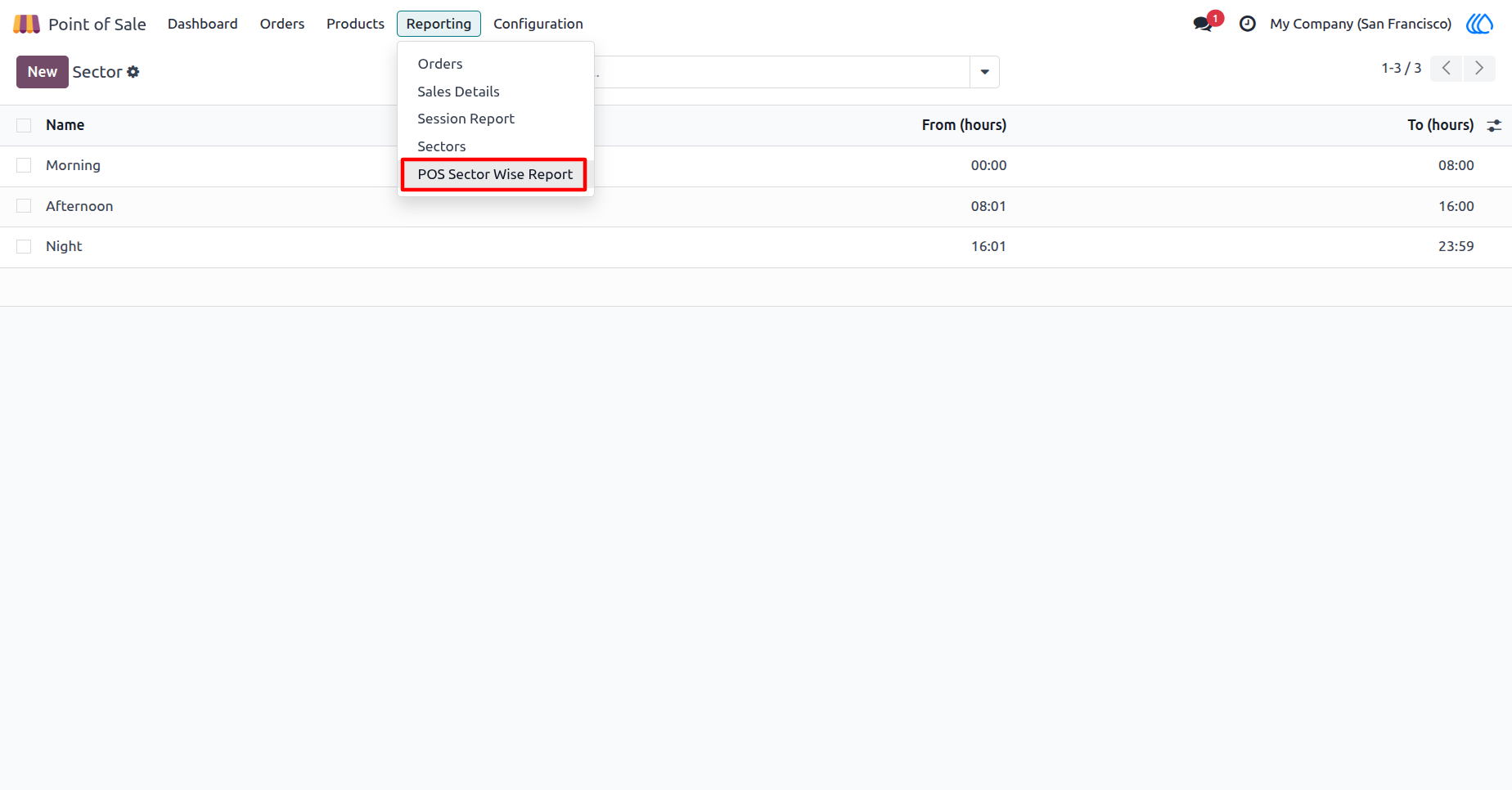
Task: Open the Night sector record
Action: (64, 246)
